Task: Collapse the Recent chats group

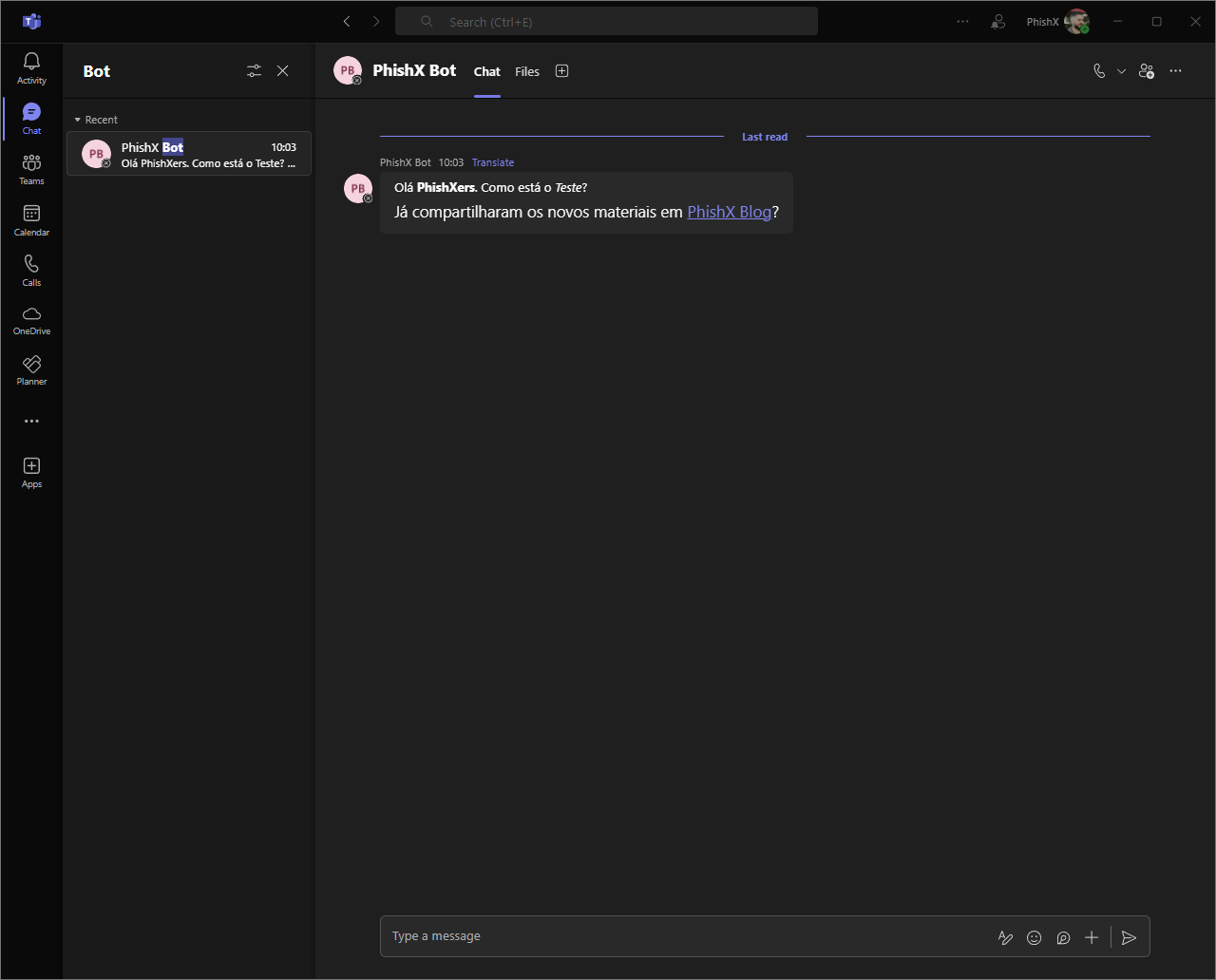Action: click(96, 120)
